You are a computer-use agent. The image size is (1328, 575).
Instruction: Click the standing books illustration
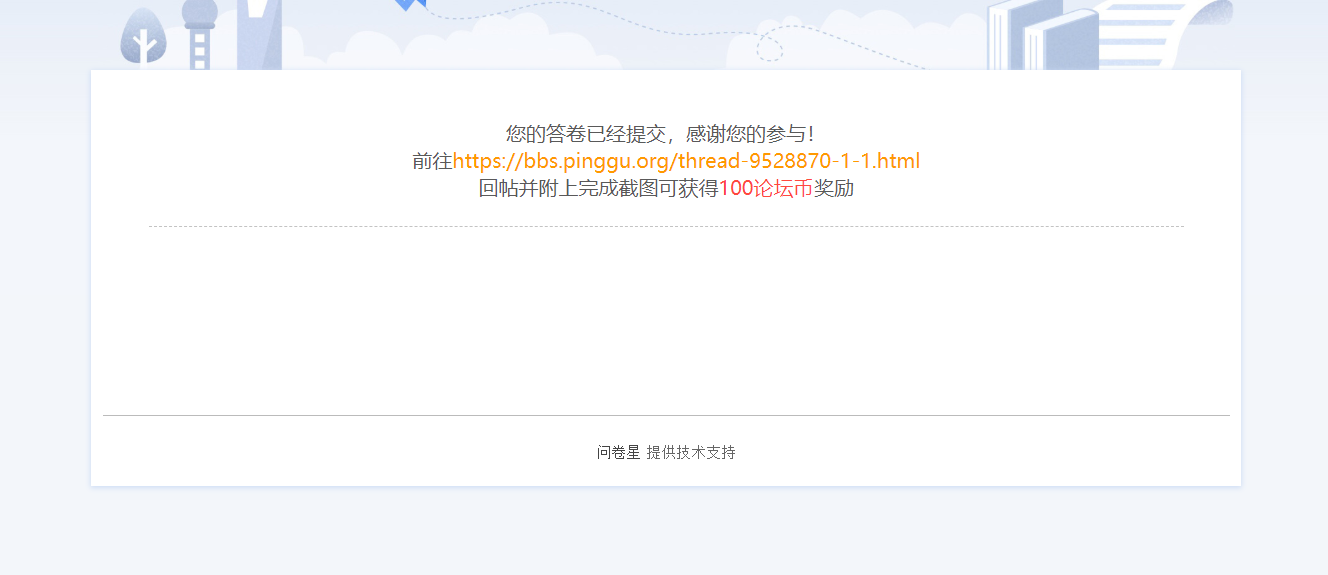(1042, 36)
